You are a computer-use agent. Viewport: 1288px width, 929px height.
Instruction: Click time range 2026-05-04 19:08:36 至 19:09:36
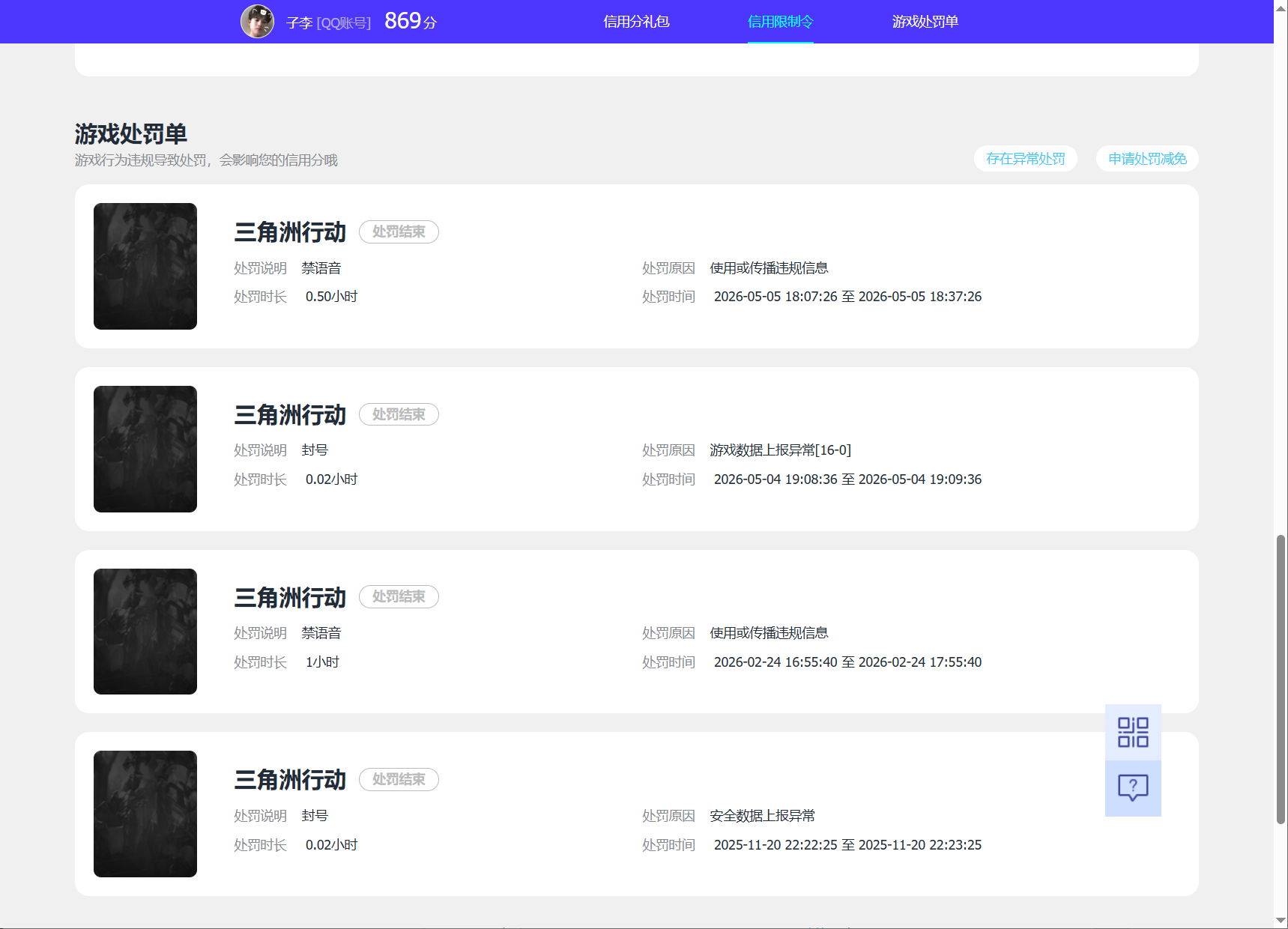847,479
